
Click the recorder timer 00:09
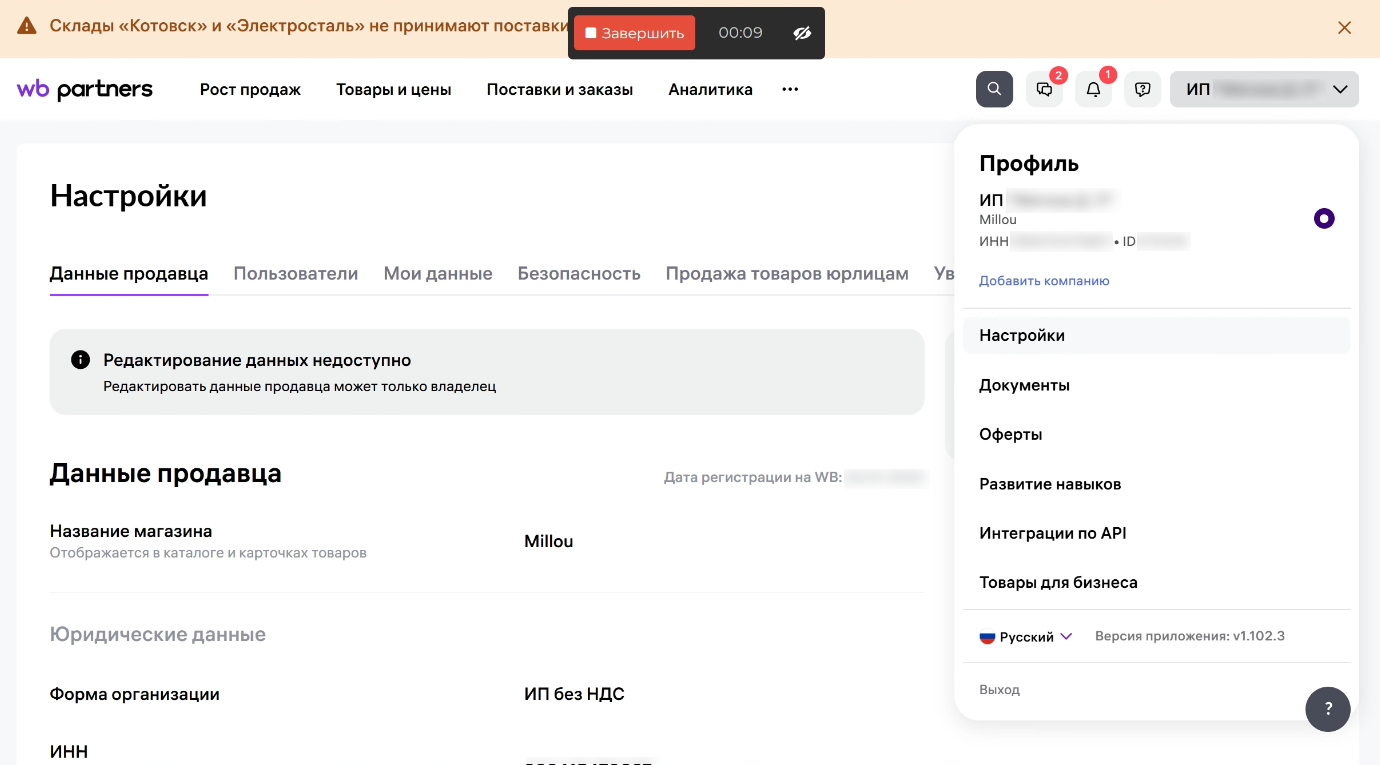(x=740, y=33)
